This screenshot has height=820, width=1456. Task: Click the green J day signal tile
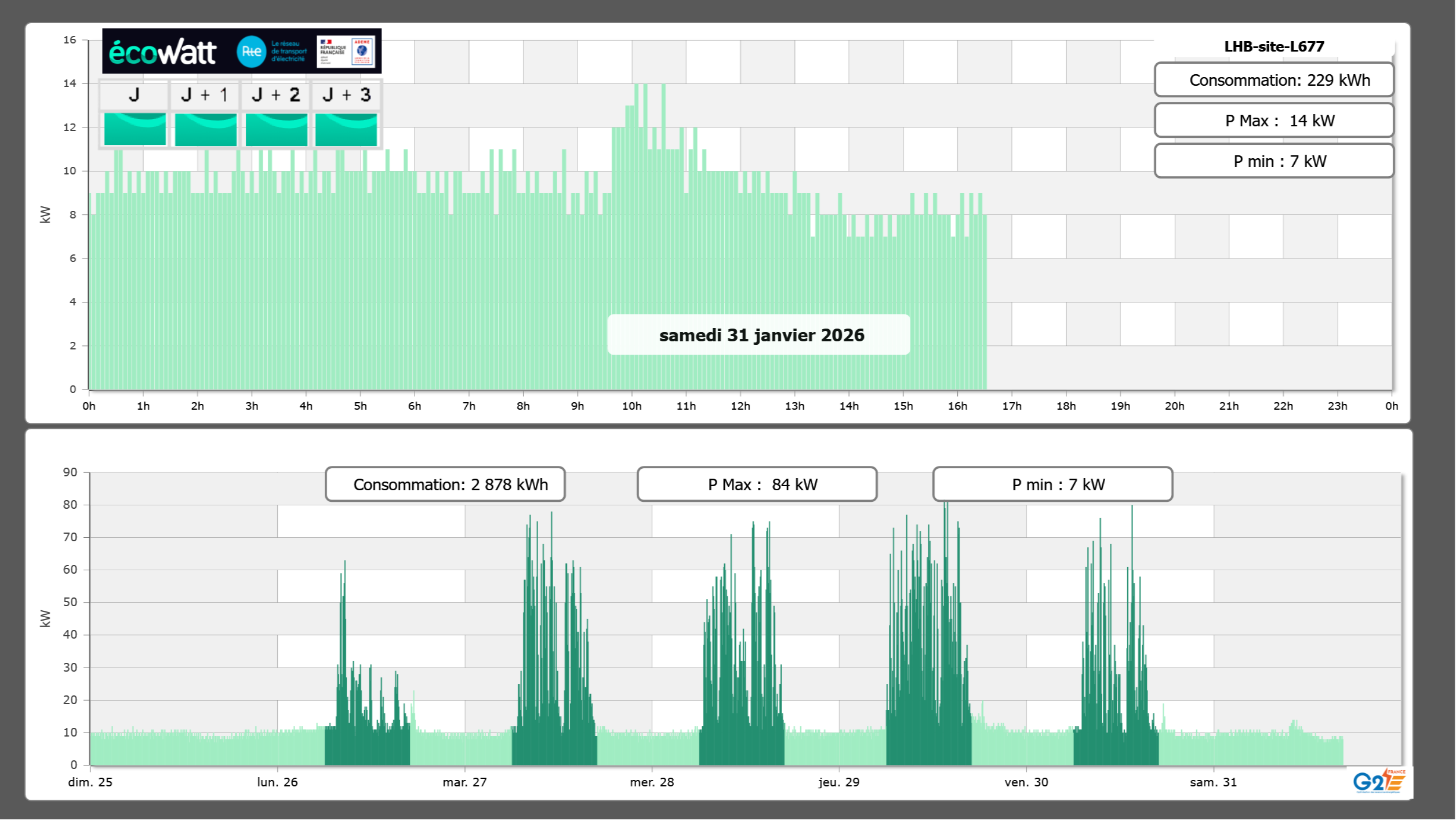tap(135, 129)
